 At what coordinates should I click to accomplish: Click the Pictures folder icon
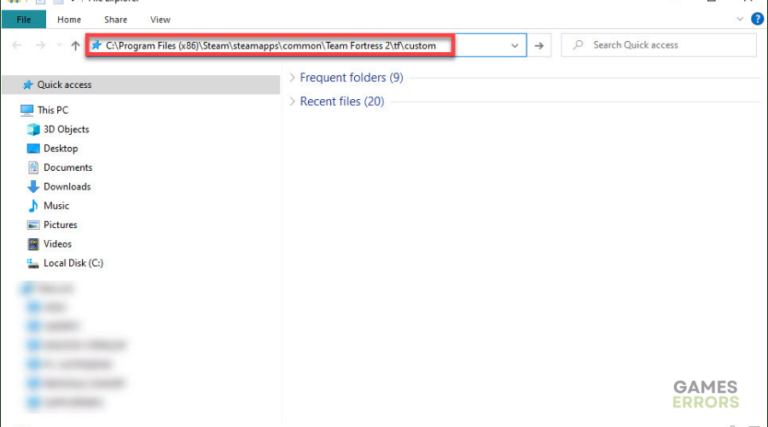pos(33,225)
